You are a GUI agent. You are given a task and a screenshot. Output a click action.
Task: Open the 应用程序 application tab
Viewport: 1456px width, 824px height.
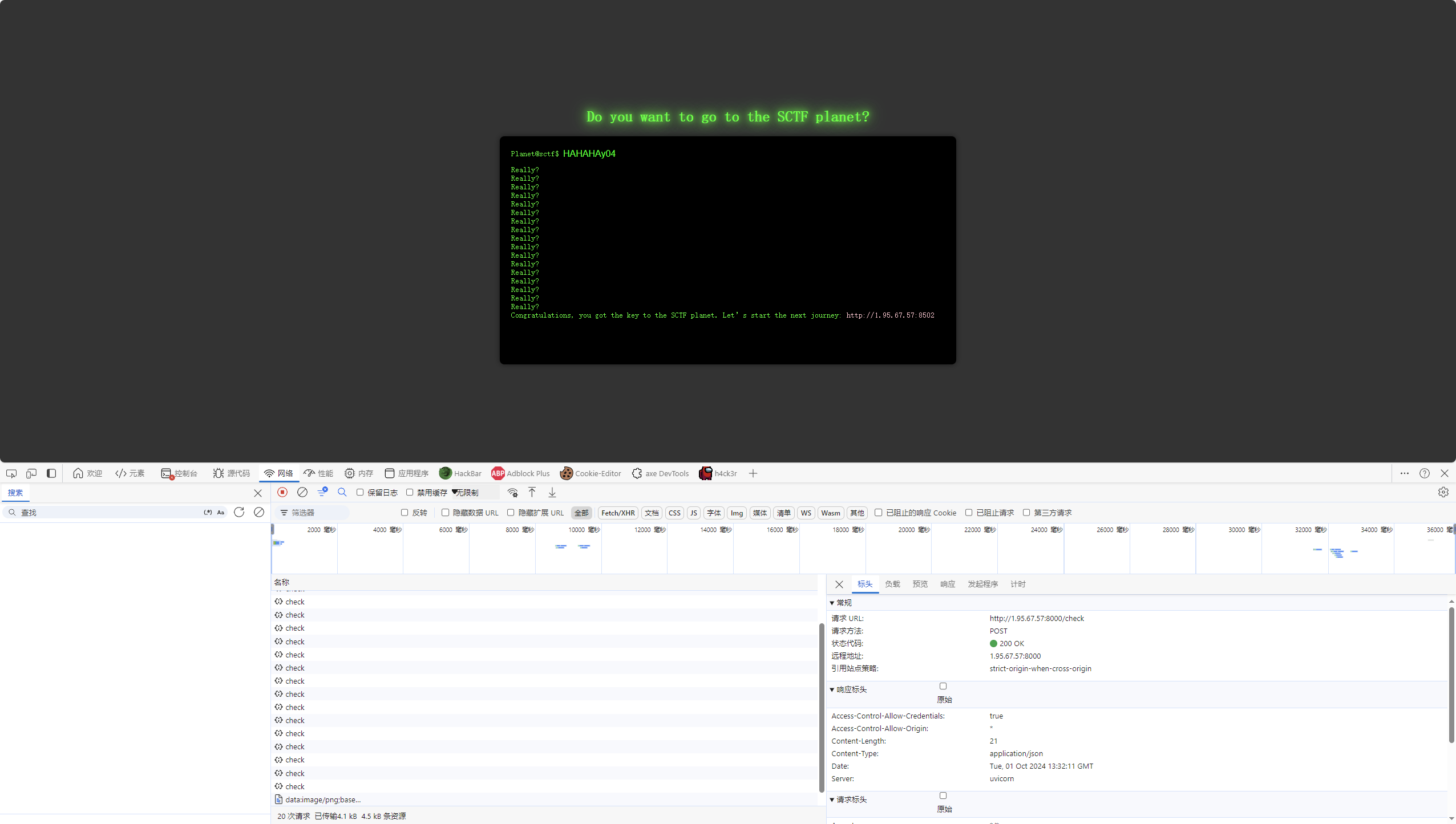click(407, 473)
